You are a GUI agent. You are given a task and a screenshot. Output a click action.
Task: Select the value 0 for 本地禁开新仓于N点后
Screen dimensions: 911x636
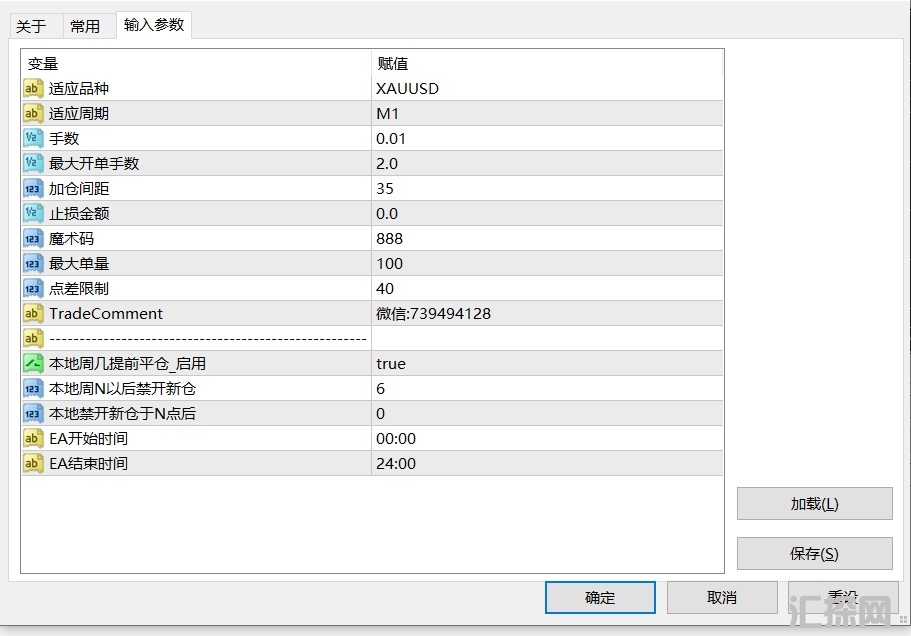(547, 413)
